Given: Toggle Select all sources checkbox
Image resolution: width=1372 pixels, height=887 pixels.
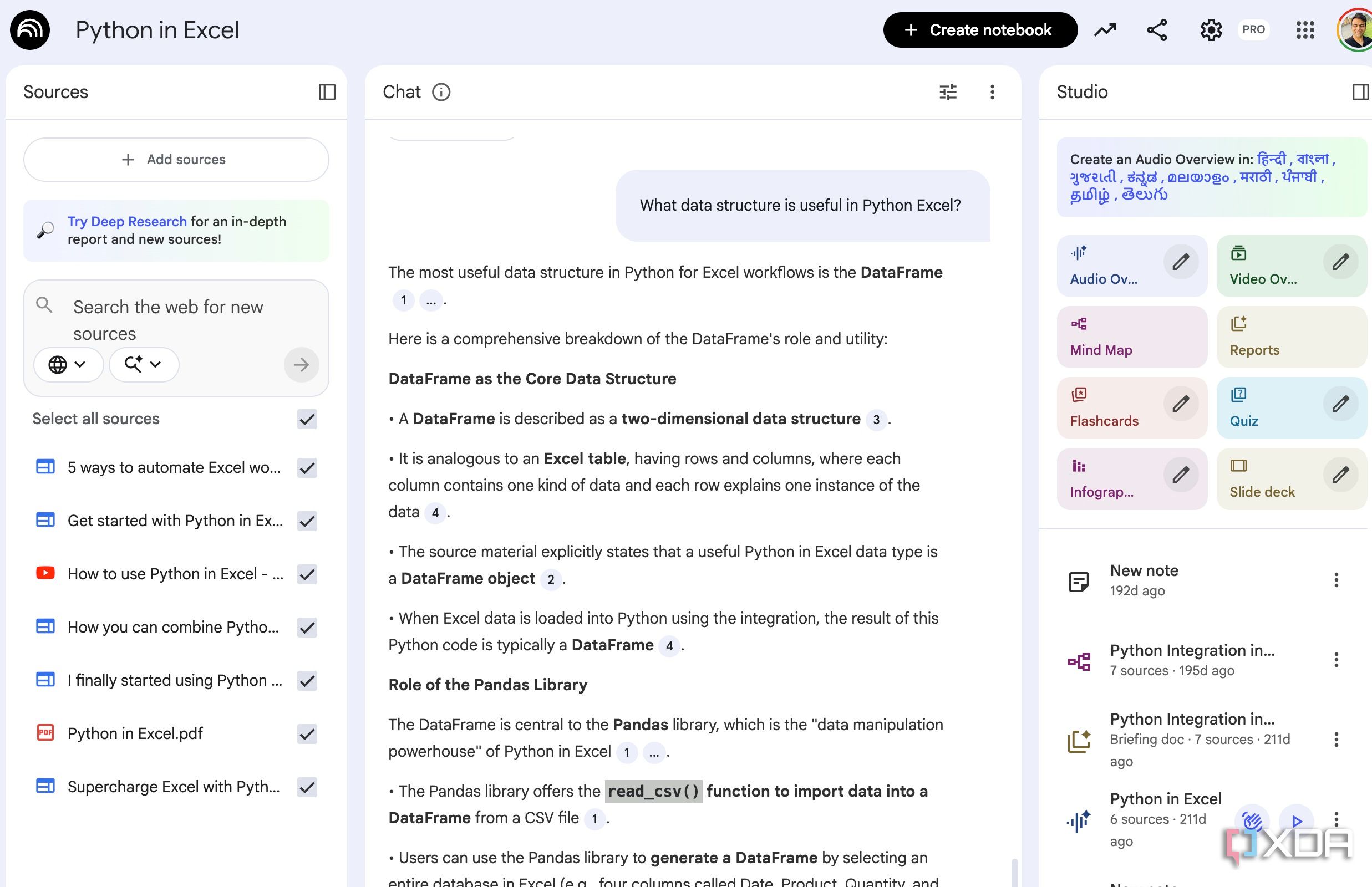Looking at the screenshot, I should point(307,419).
